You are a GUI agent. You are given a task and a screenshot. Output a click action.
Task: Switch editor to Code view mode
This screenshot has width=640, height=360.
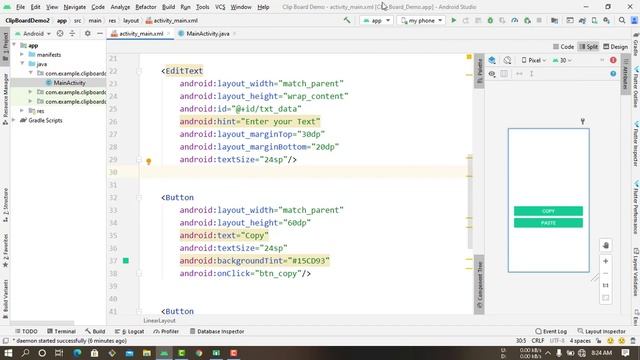point(564,47)
